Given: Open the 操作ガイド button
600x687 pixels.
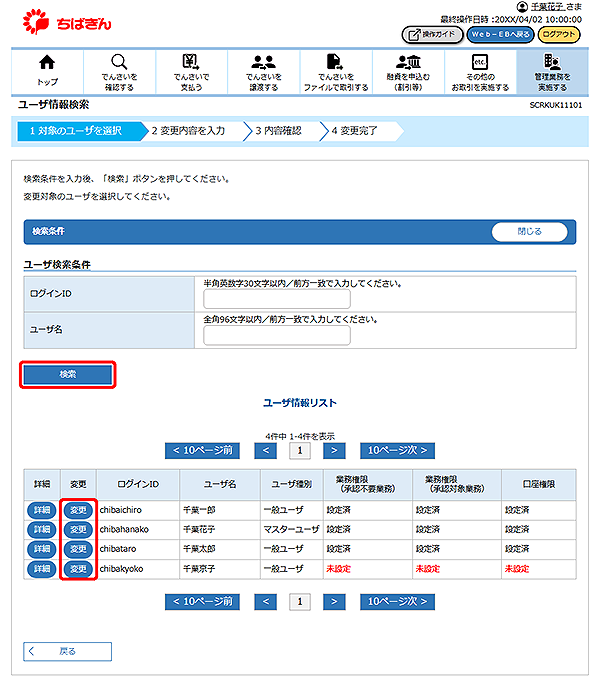Looking at the screenshot, I should point(432,35).
